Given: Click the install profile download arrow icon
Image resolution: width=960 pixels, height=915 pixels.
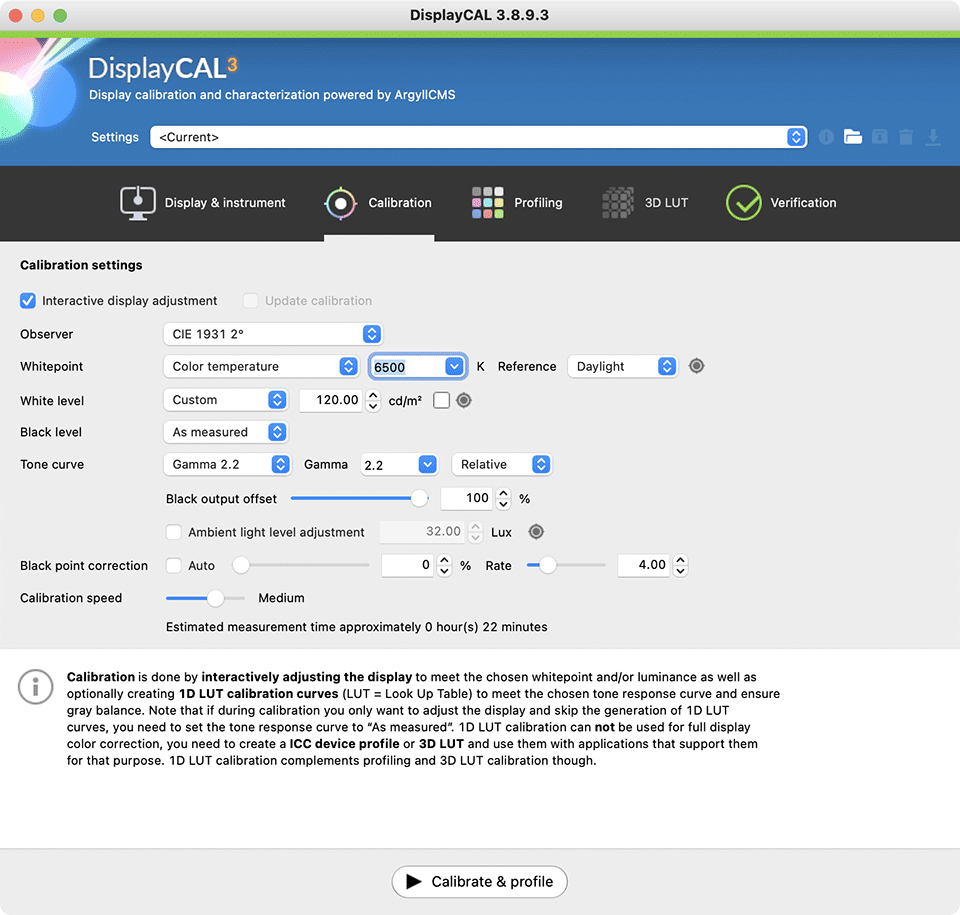Looking at the screenshot, I should pyautogui.click(x=933, y=137).
